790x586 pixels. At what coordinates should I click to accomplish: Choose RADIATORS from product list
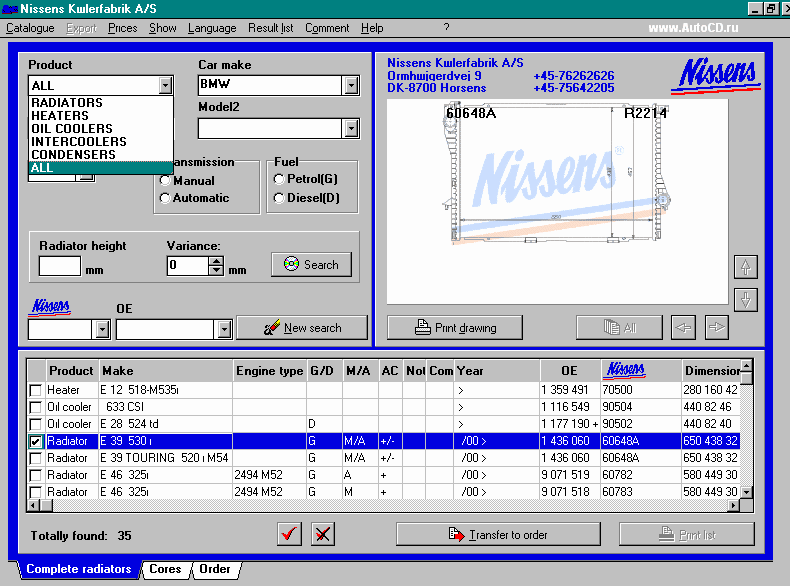click(101, 102)
